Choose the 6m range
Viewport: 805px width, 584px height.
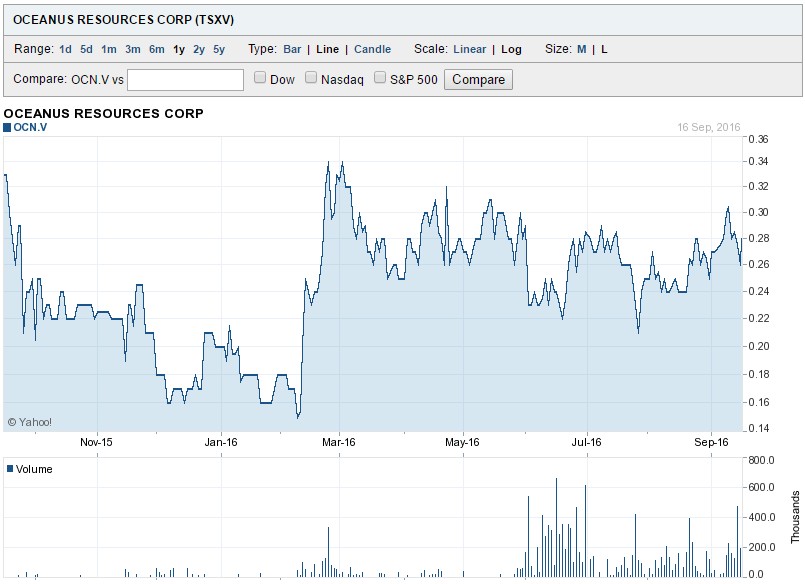pos(157,49)
